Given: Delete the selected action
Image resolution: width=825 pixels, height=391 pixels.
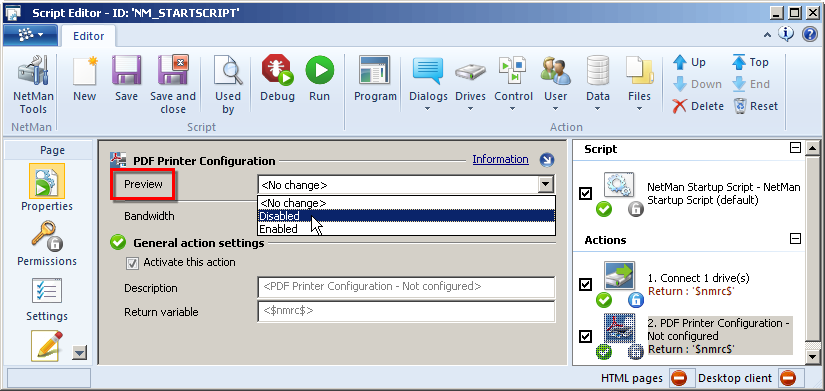Looking at the screenshot, I should click(x=698, y=106).
